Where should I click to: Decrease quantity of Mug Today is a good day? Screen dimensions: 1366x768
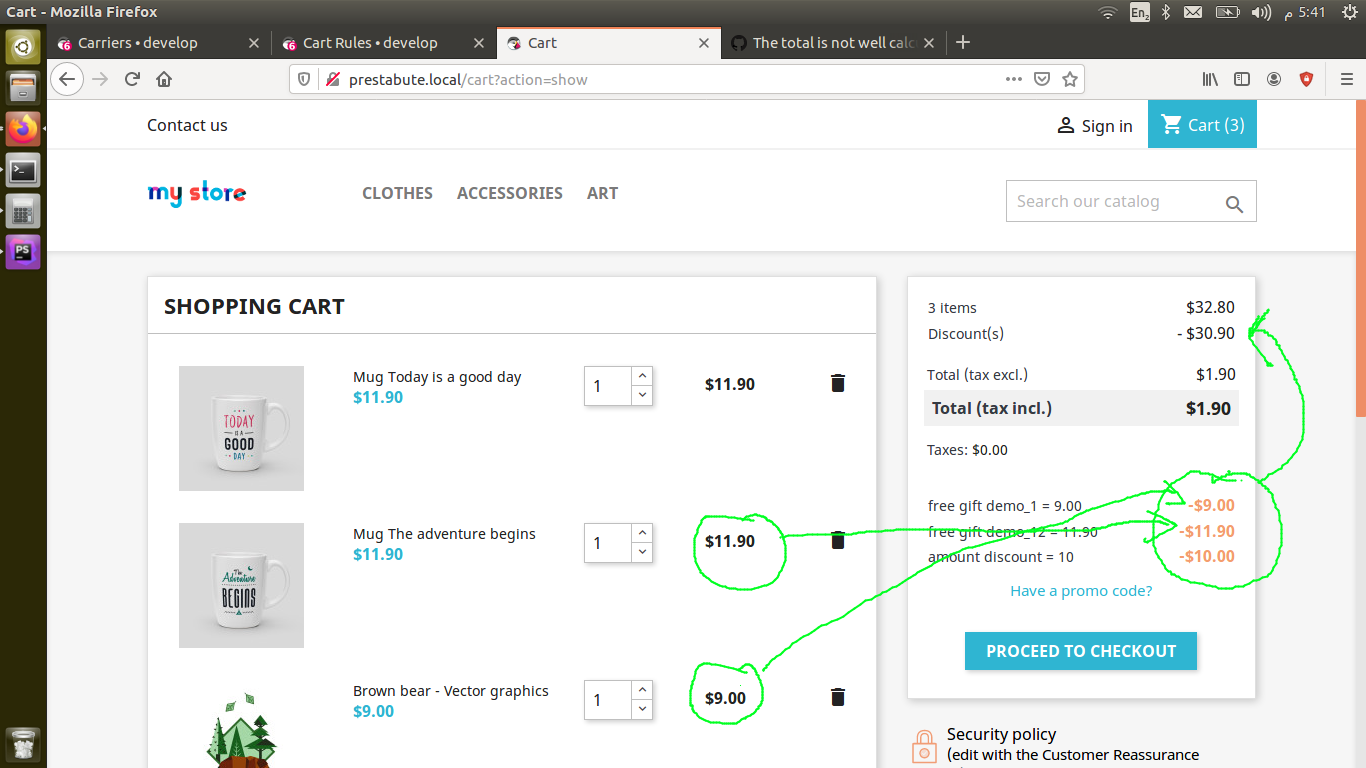pyautogui.click(x=642, y=395)
